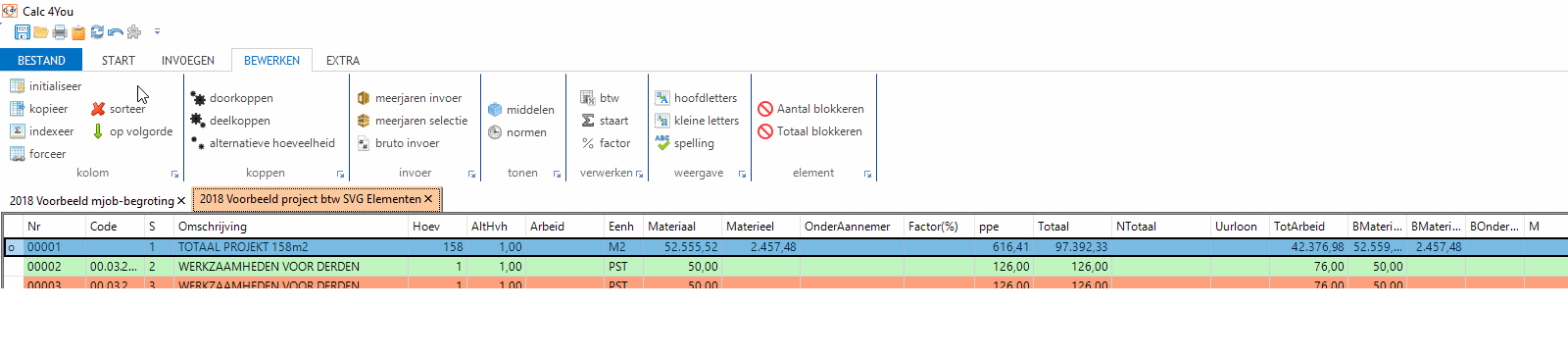This screenshot has height=359, width=1568.
Task: Open the BESTAND menu tab
Action: (x=41, y=61)
